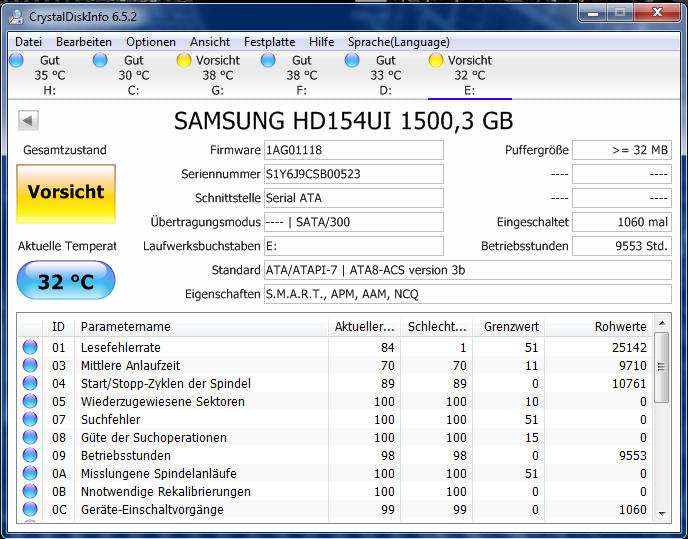The height and width of the screenshot is (539, 688).
Task: Click the ID column header
Action: tap(58, 327)
